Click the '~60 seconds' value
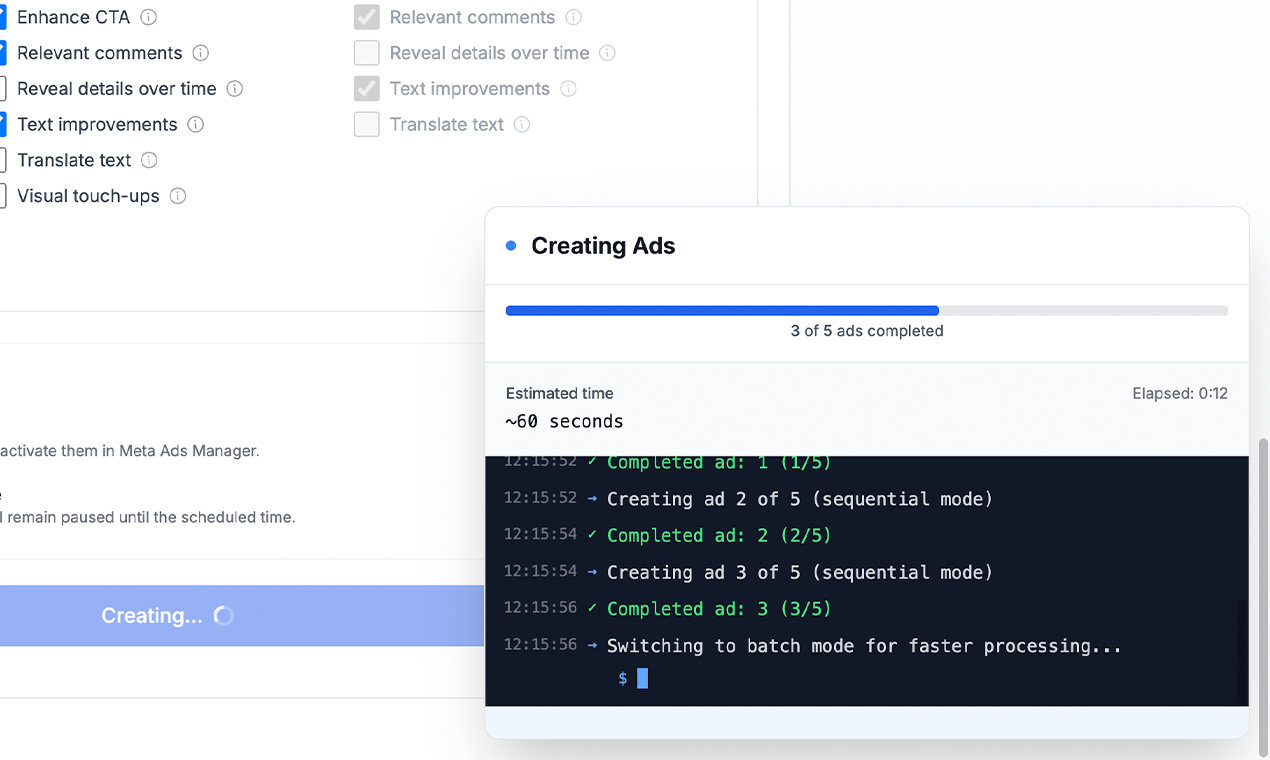Screen dimensions: 1270x760 565,421
